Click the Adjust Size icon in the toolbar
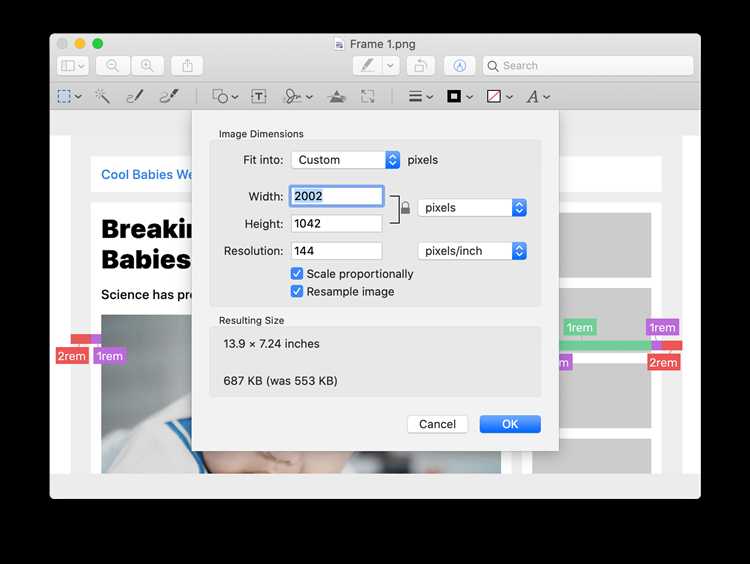750x564 pixels. point(367,97)
